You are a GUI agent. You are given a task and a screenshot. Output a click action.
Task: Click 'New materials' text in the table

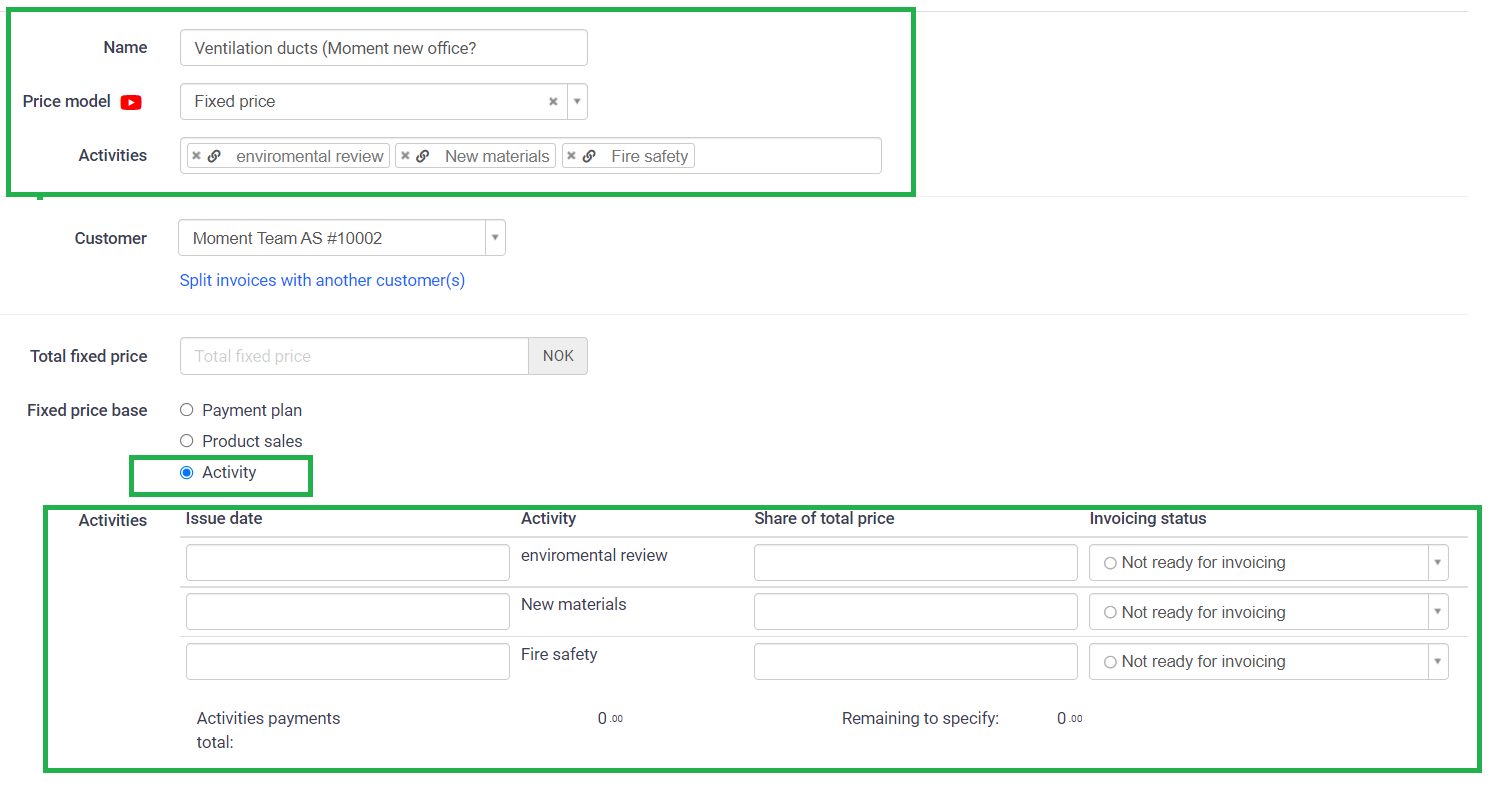(574, 605)
